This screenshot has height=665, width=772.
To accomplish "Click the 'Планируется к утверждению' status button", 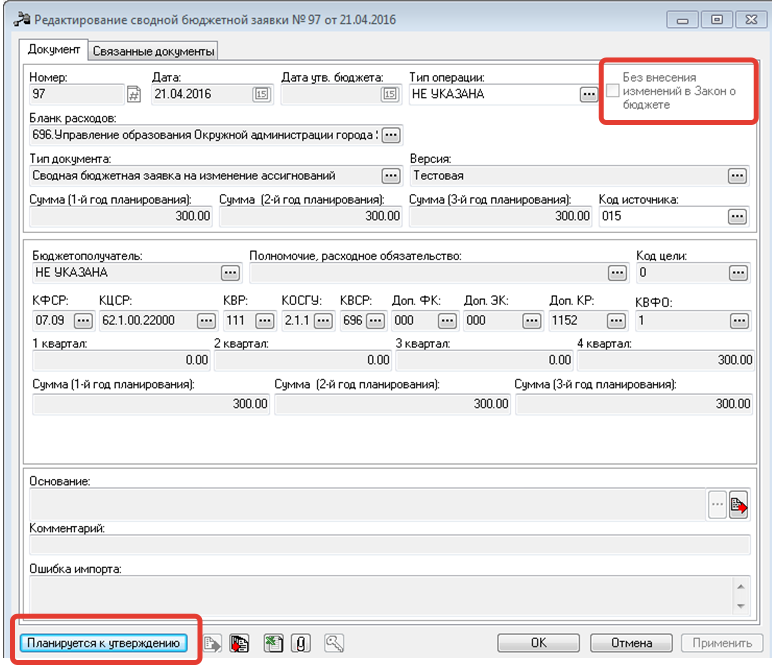I will click(x=104, y=643).
